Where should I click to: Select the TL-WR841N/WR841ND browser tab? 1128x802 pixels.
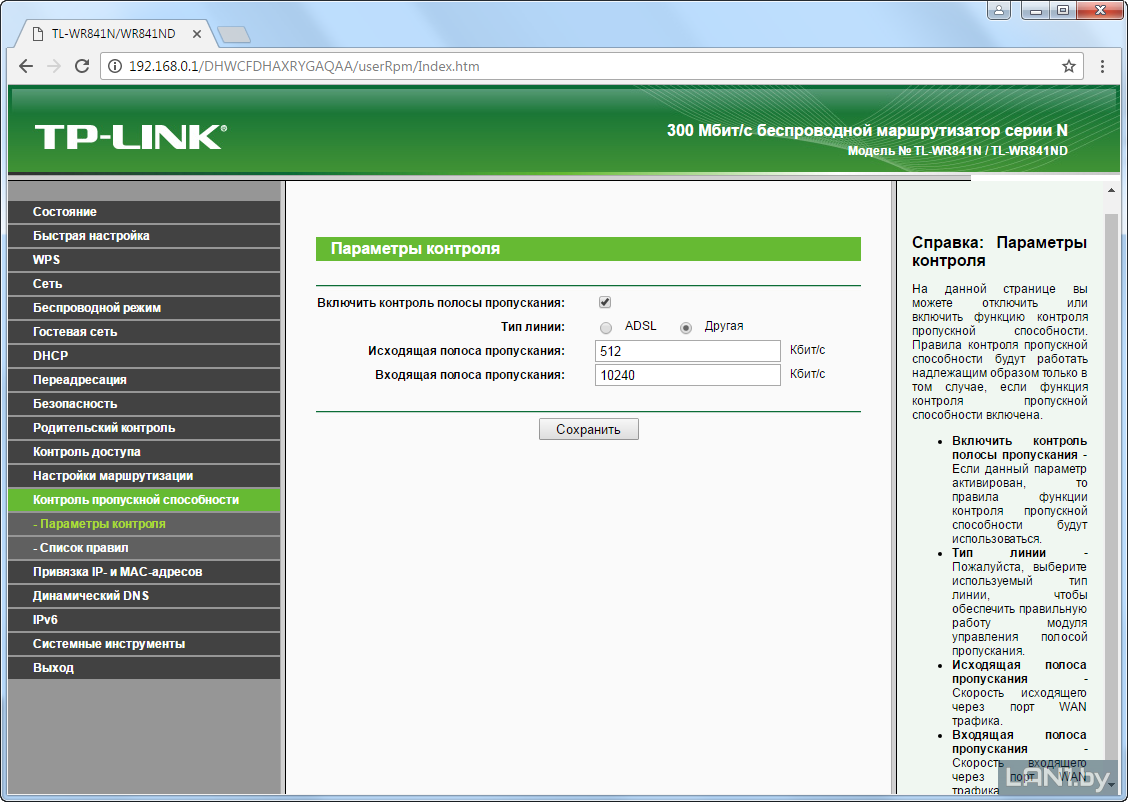pos(115,34)
